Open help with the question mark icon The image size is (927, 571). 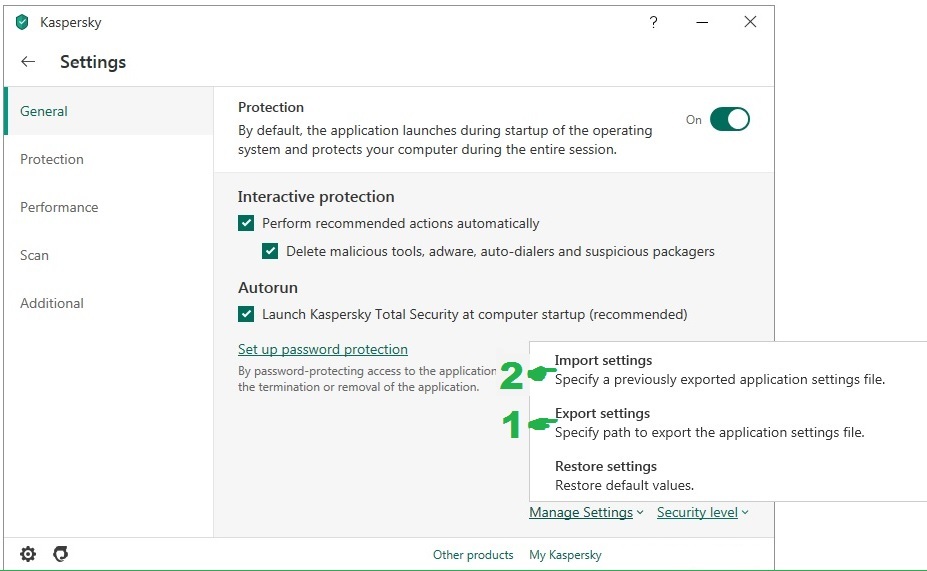[653, 22]
